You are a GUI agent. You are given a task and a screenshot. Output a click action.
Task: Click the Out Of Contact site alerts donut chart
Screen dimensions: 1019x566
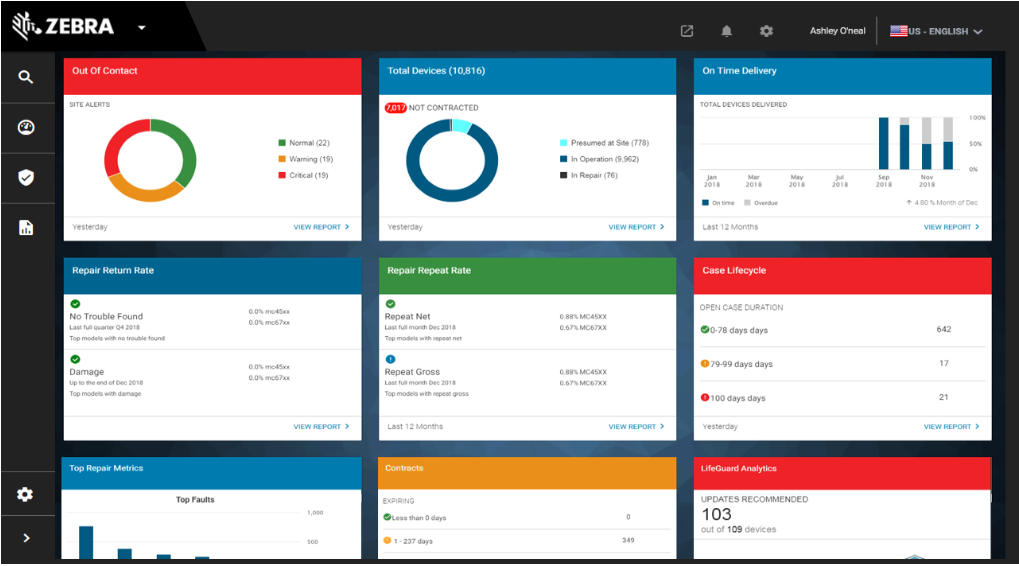[x=150, y=160]
